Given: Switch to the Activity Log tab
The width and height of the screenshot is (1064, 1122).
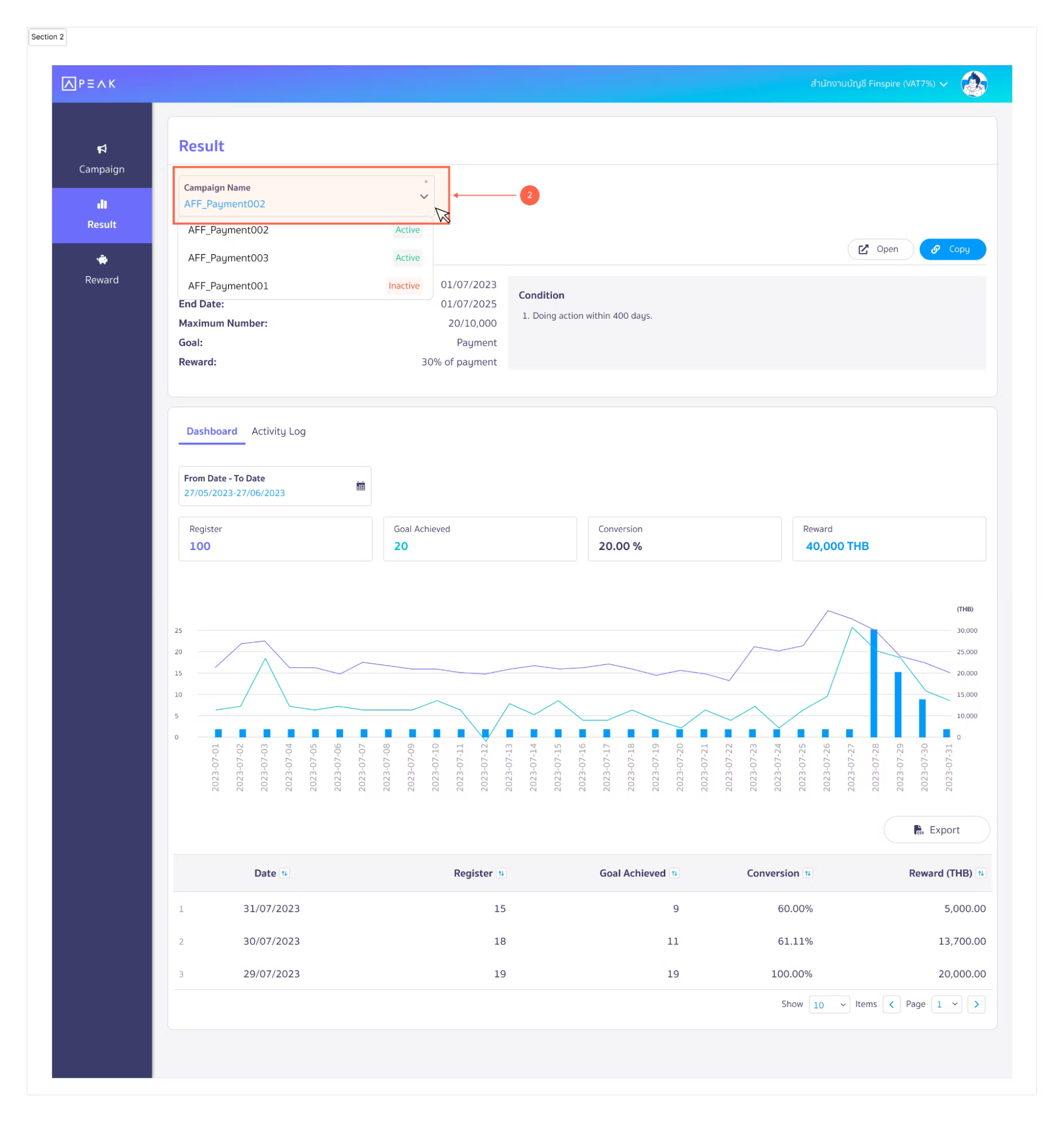Looking at the screenshot, I should point(278,432).
